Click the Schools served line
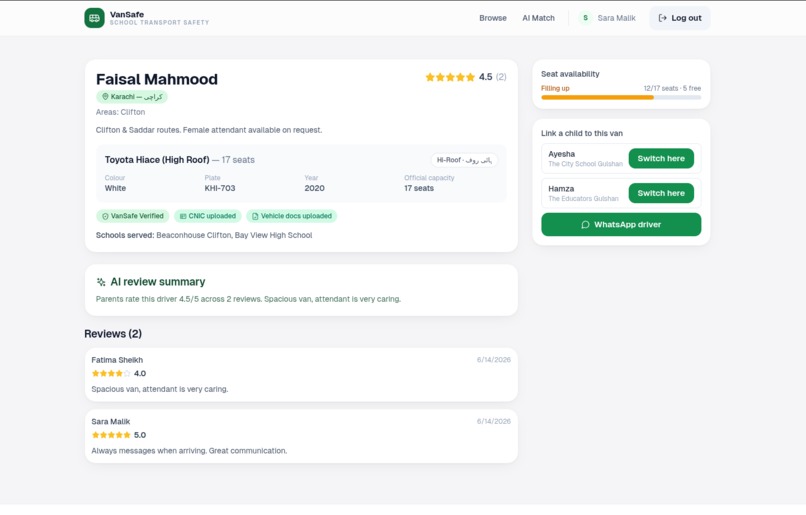 (x=204, y=235)
